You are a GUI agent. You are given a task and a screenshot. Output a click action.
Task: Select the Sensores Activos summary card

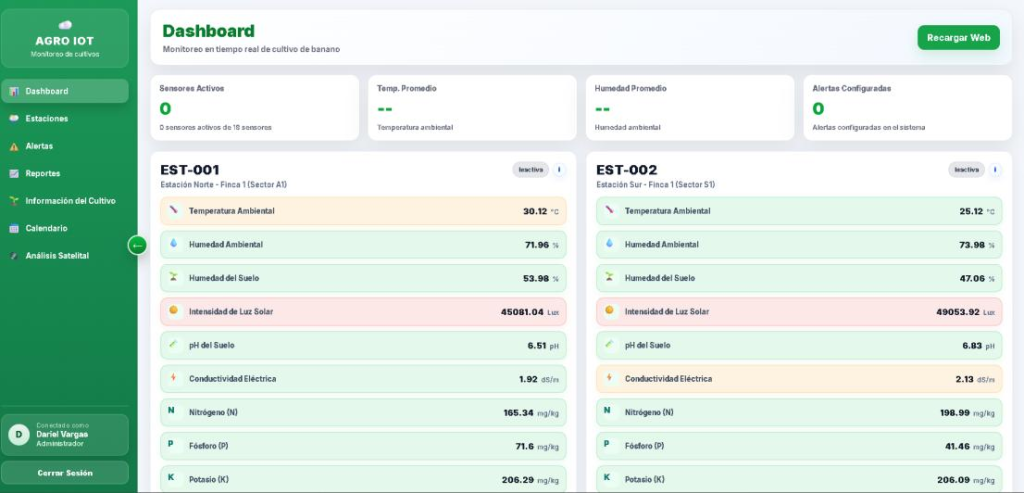coord(255,108)
